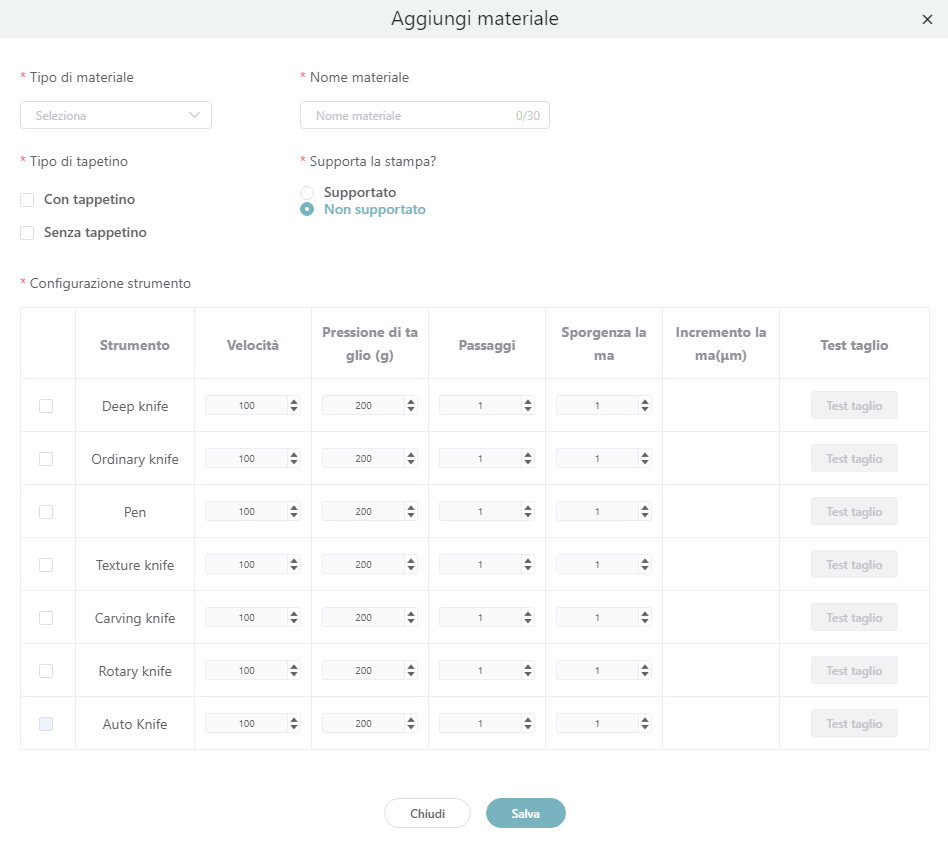Check the Deep knife tool row
The image size is (948, 841).
(x=46, y=406)
